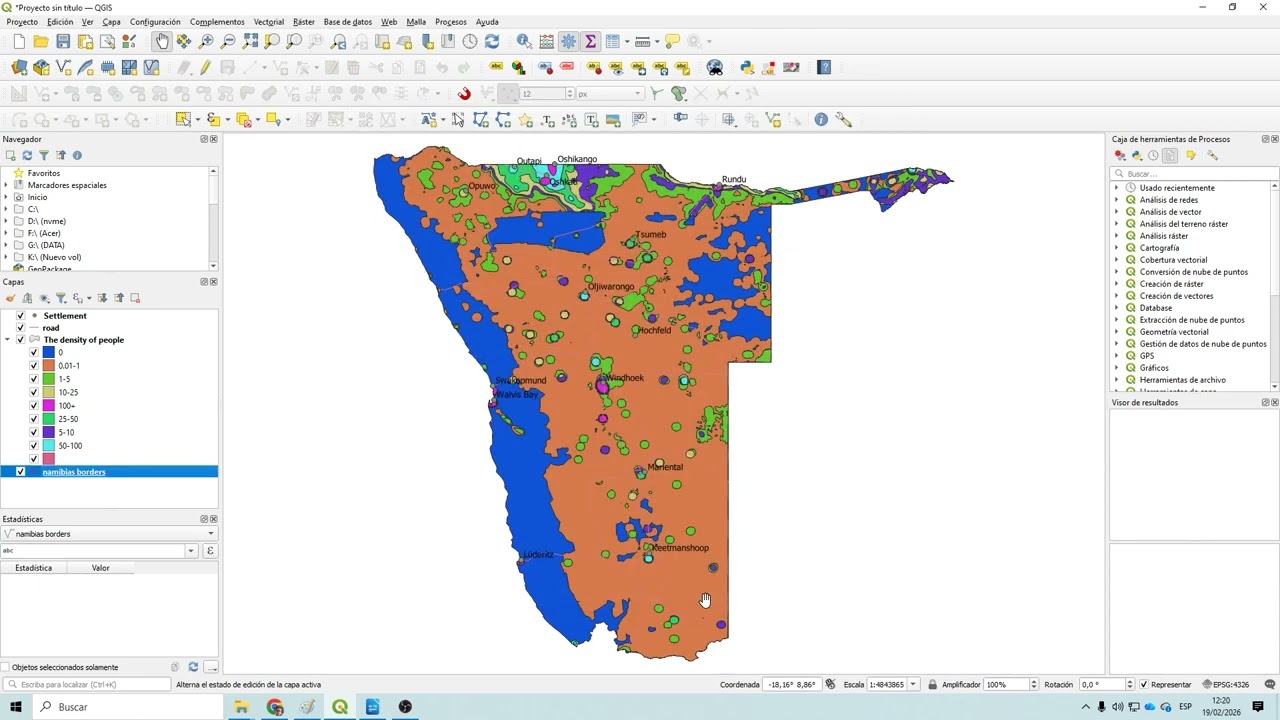This screenshot has width=1280, height=720.
Task: Open the temporal controller clock icon
Action: [470, 41]
